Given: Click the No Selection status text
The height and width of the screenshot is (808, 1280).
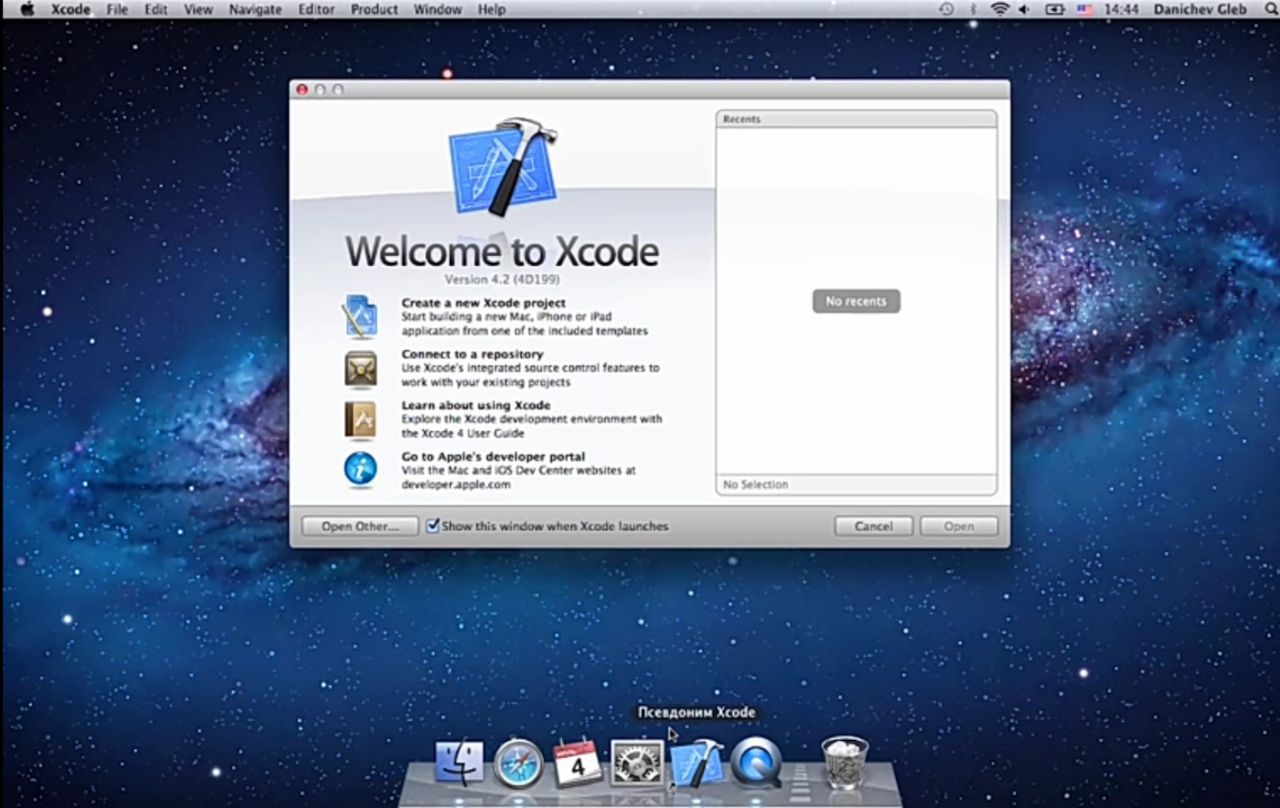Looking at the screenshot, I should coord(755,484).
